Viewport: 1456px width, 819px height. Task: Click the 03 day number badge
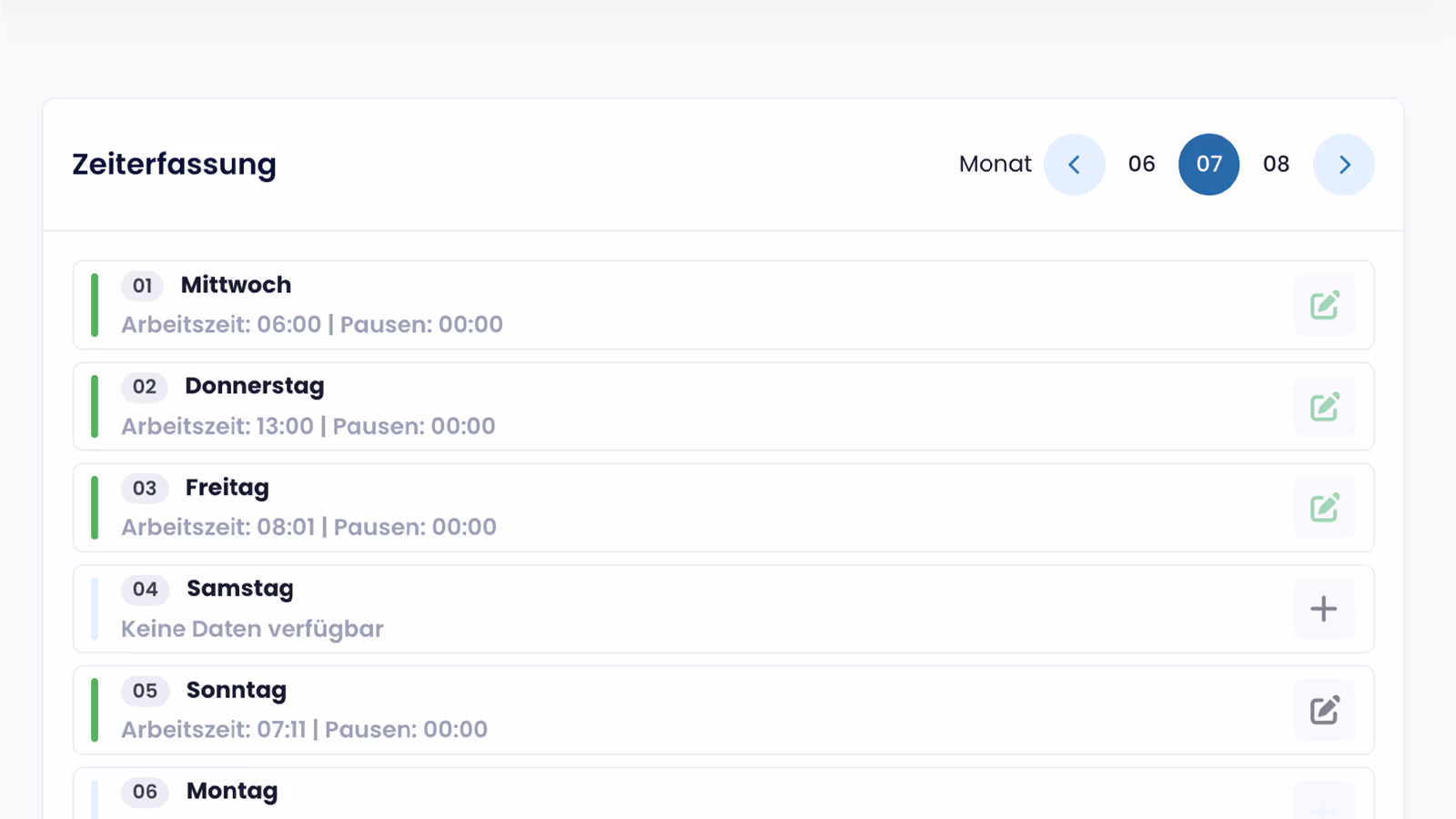pyautogui.click(x=145, y=489)
